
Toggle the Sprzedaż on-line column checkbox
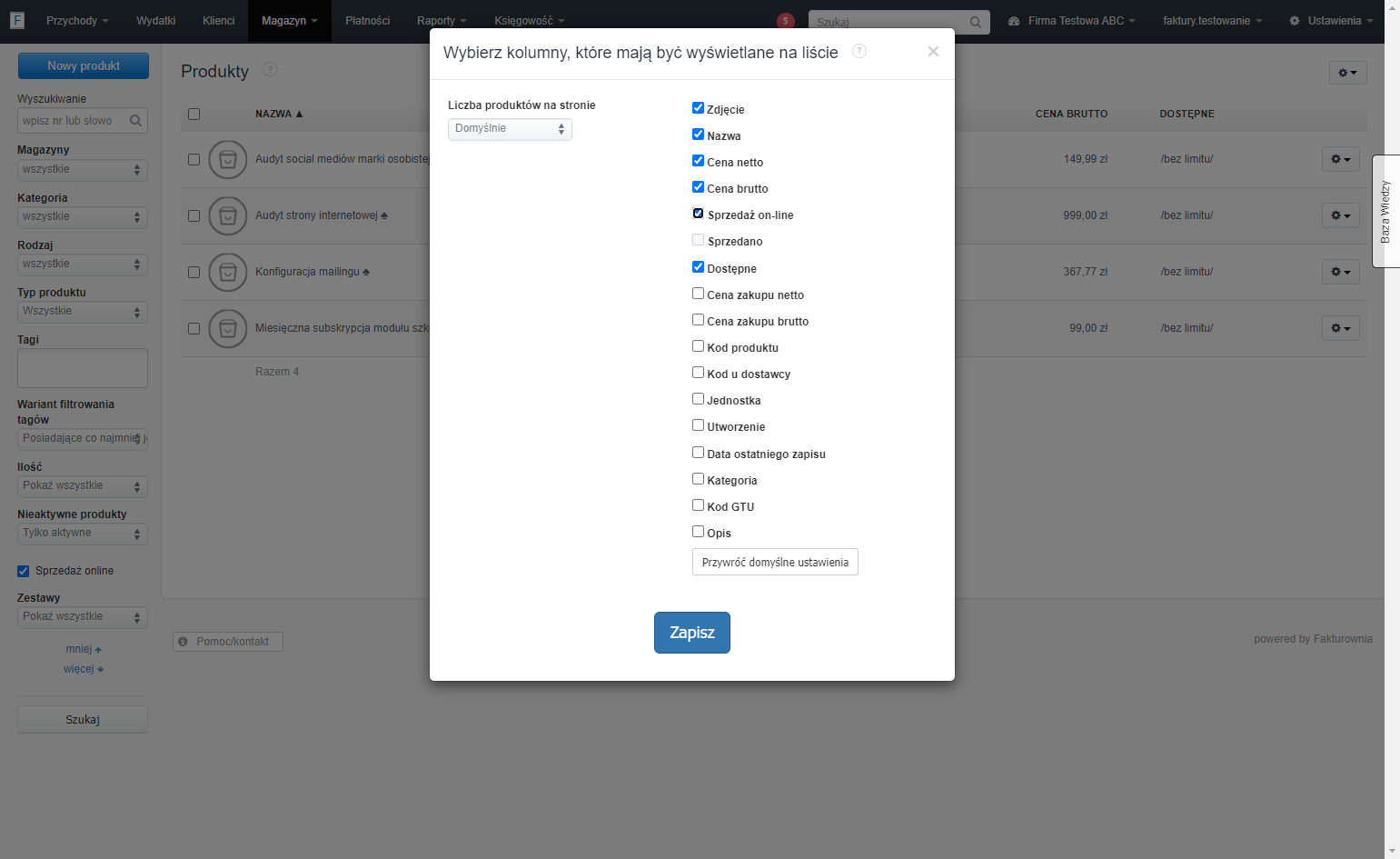(698, 214)
